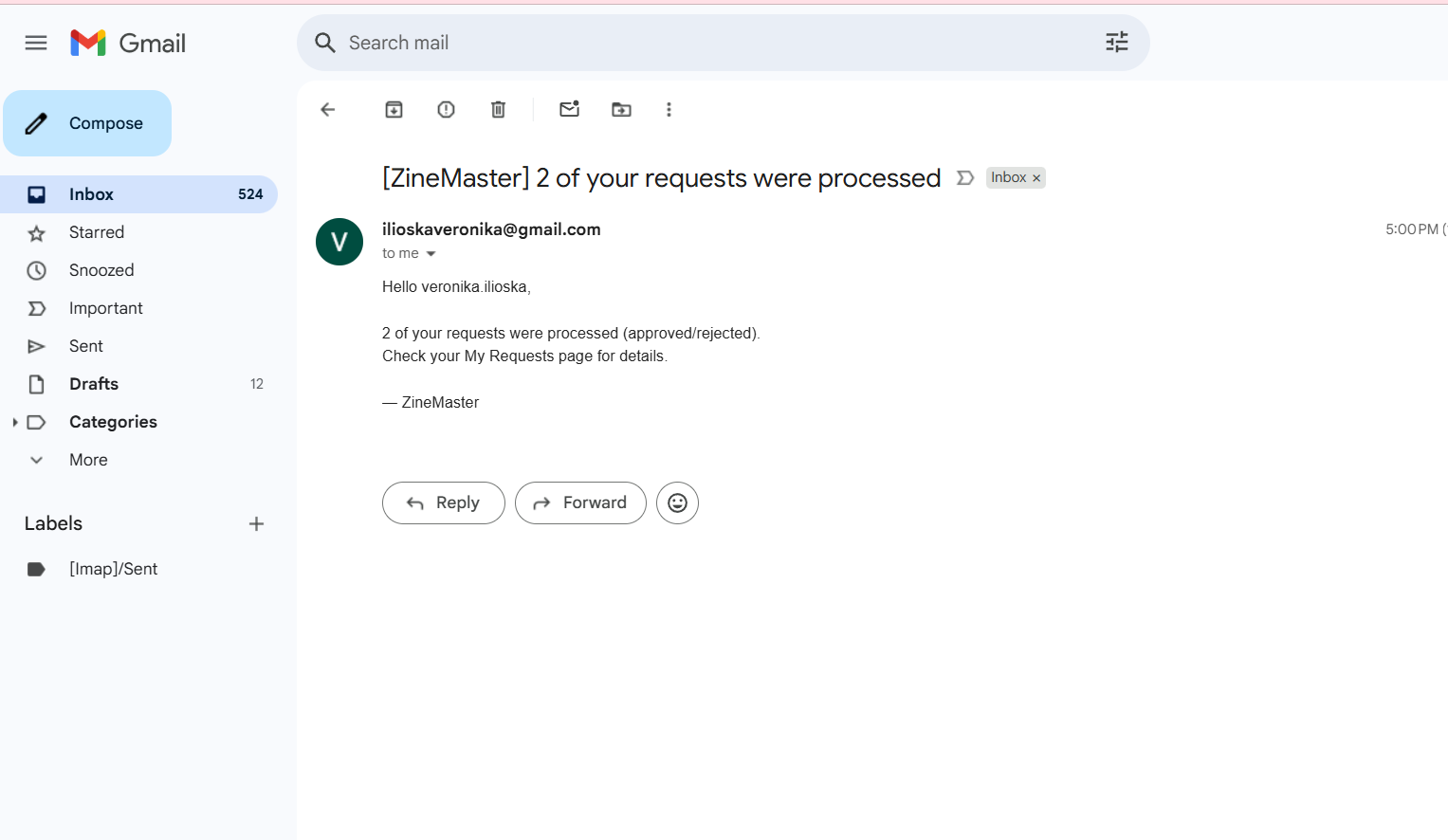This screenshot has width=1448, height=840.
Task: Click the Reply button
Action: pos(443,503)
